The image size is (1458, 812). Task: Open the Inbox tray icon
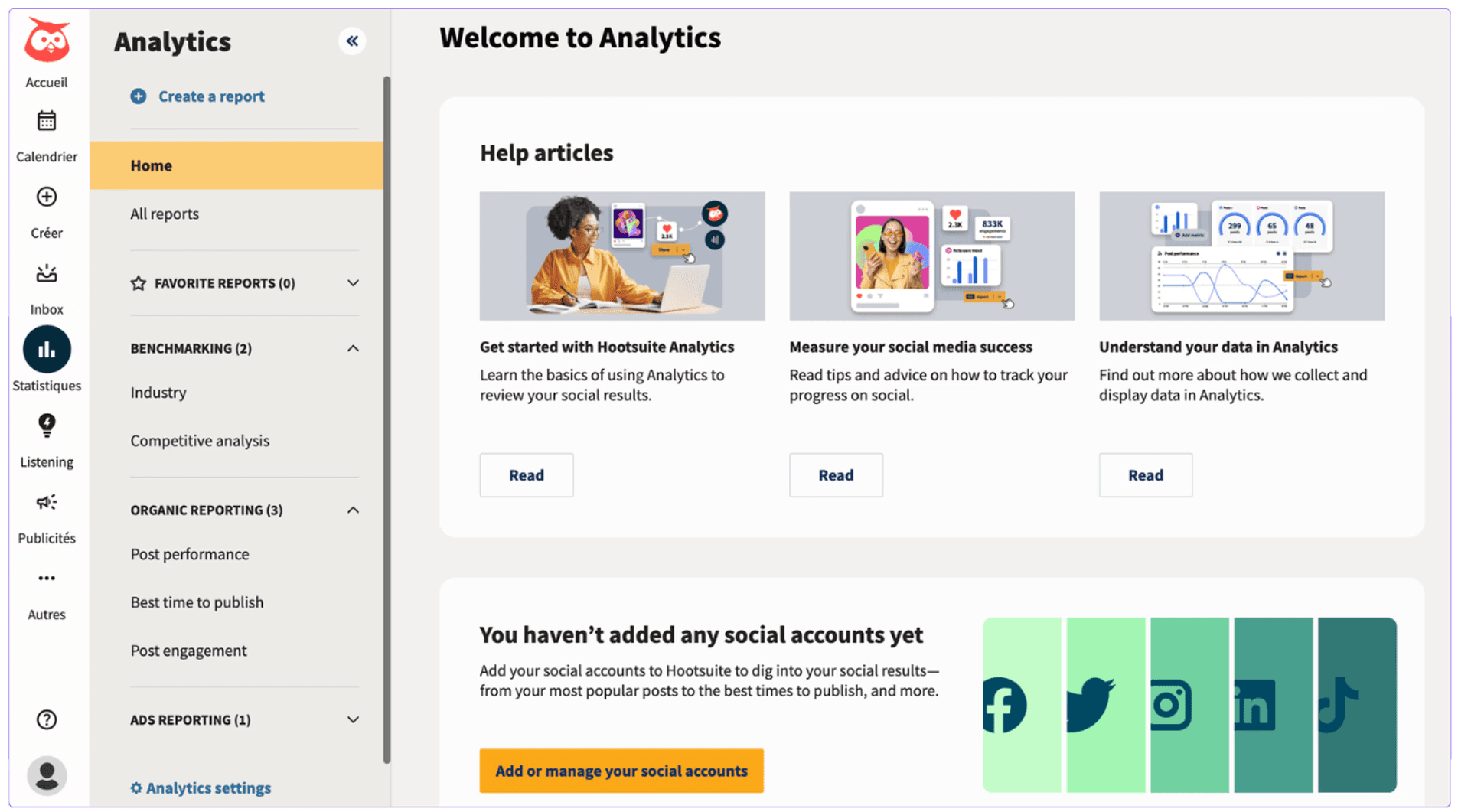[47, 273]
